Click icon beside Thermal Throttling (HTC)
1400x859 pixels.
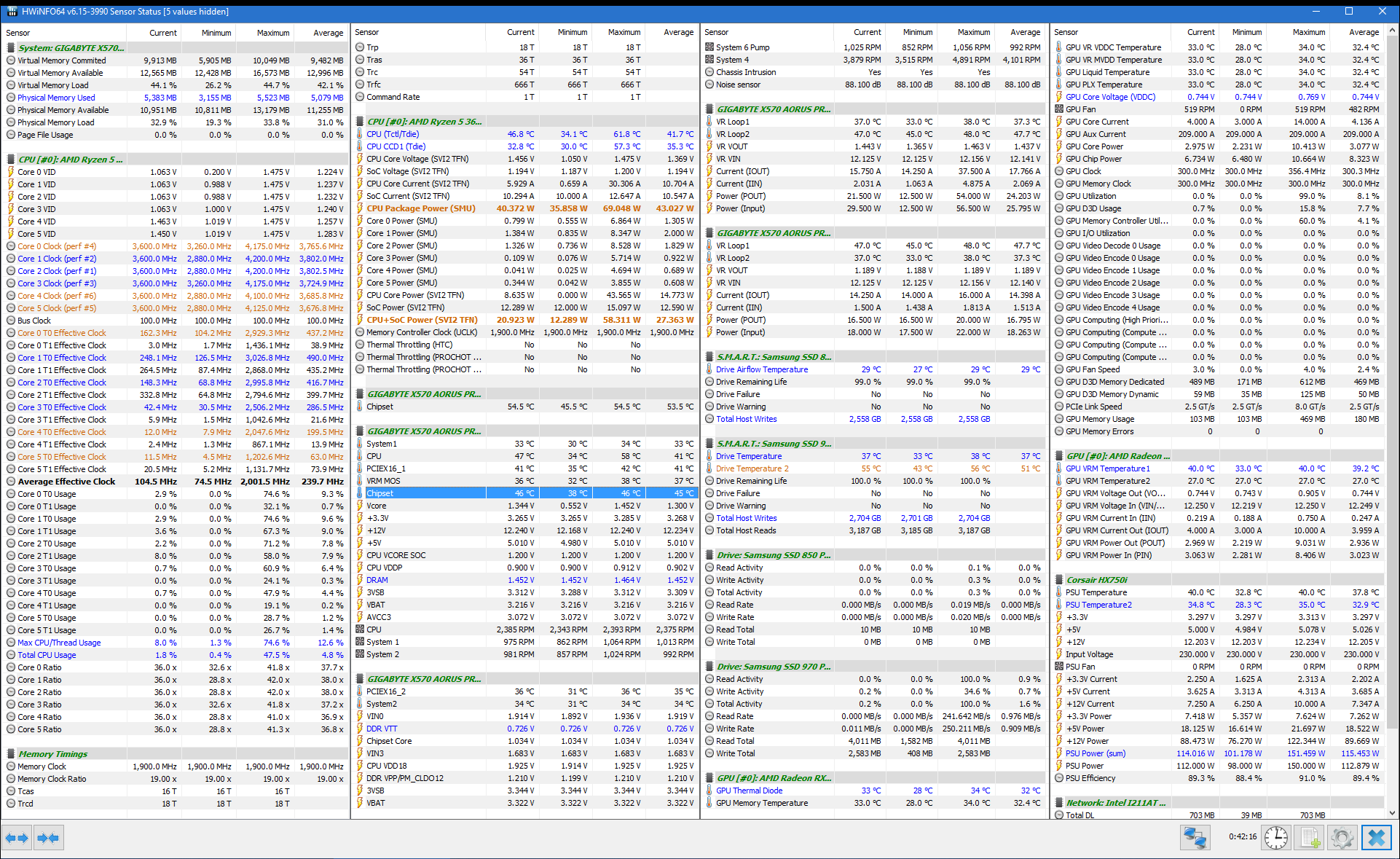(x=360, y=345)
